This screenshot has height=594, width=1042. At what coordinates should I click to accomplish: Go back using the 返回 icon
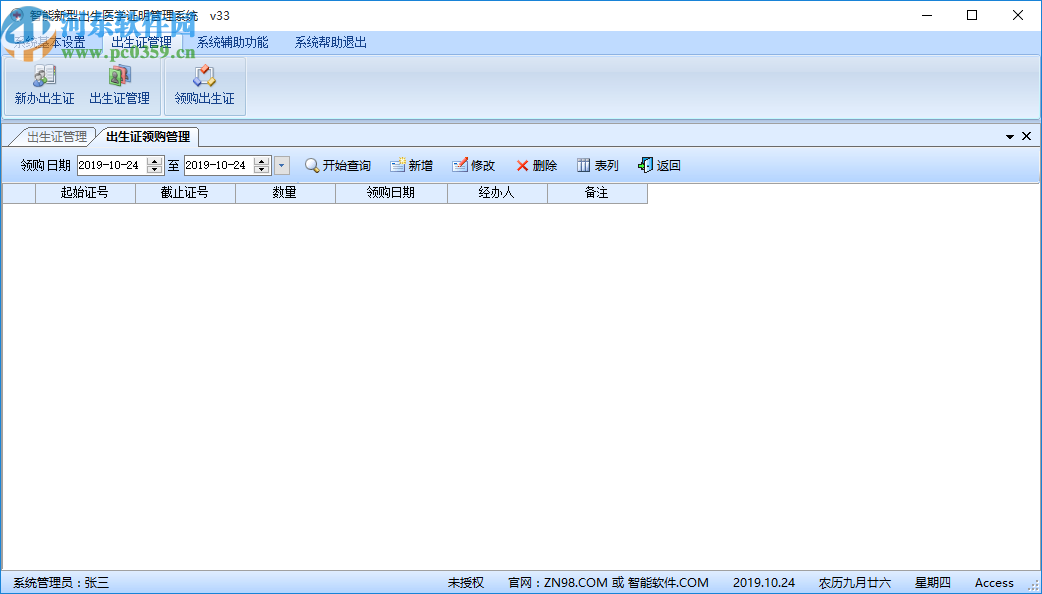point(658,165)
